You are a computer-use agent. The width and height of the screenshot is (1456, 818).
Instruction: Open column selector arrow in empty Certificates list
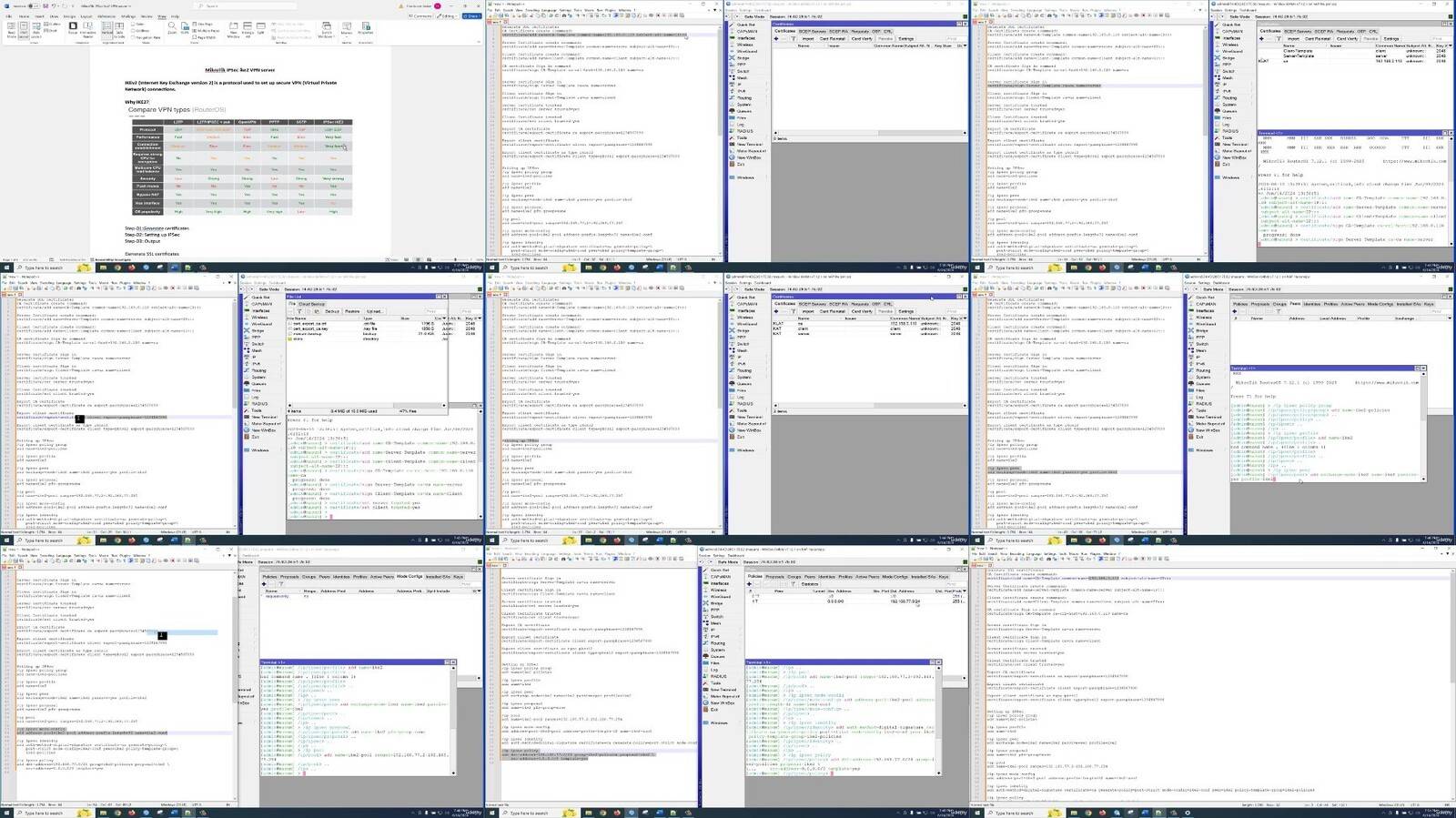[x=965, y=45]
